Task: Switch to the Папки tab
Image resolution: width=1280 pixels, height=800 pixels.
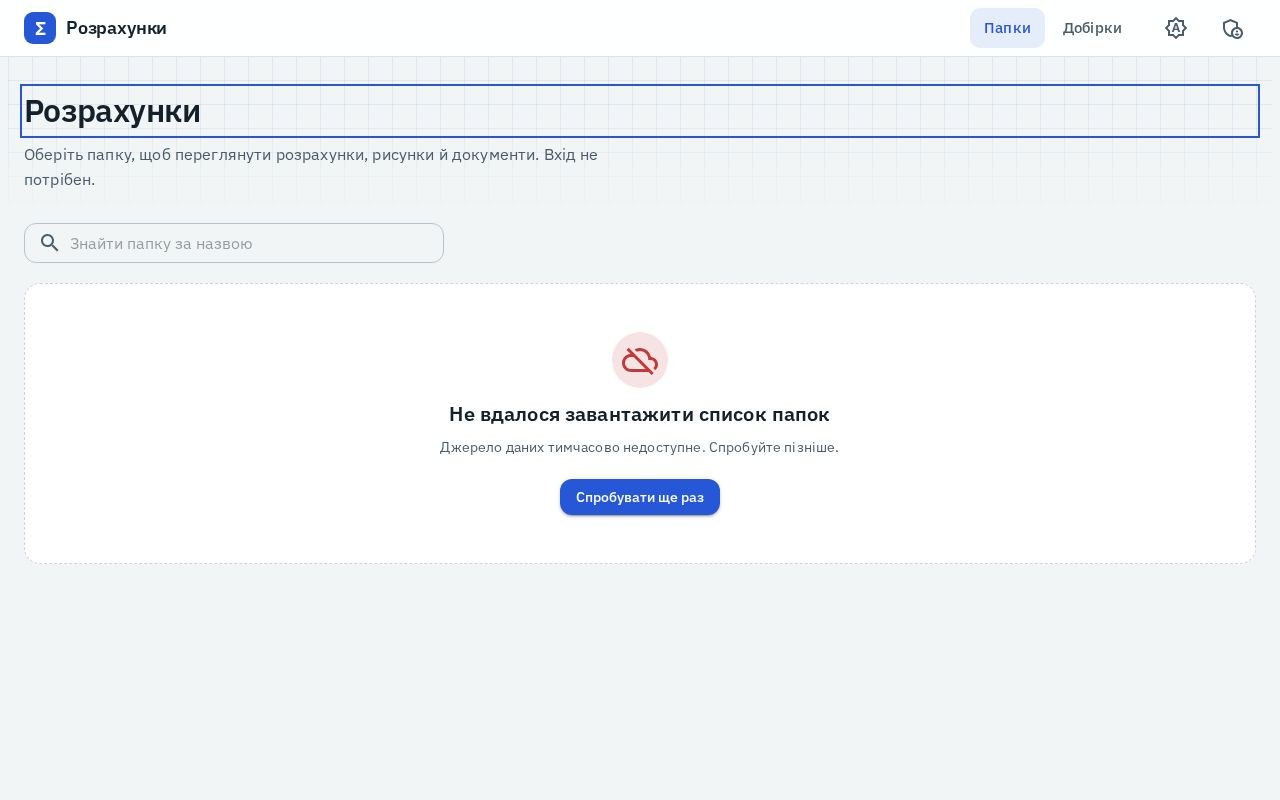Action: (x=1007, y=28)
